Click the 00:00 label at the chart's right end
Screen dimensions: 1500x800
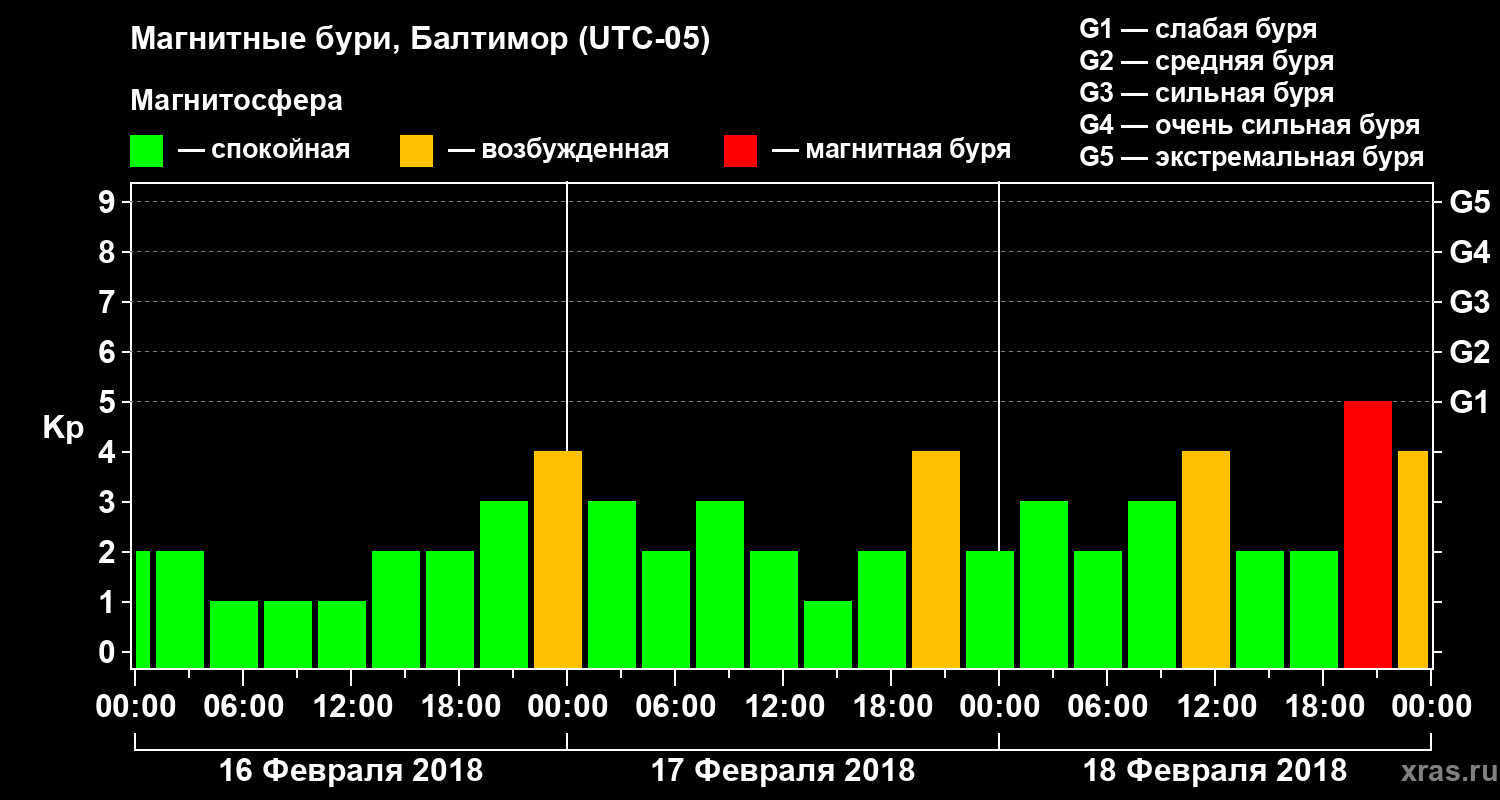tap(1431, 706)
